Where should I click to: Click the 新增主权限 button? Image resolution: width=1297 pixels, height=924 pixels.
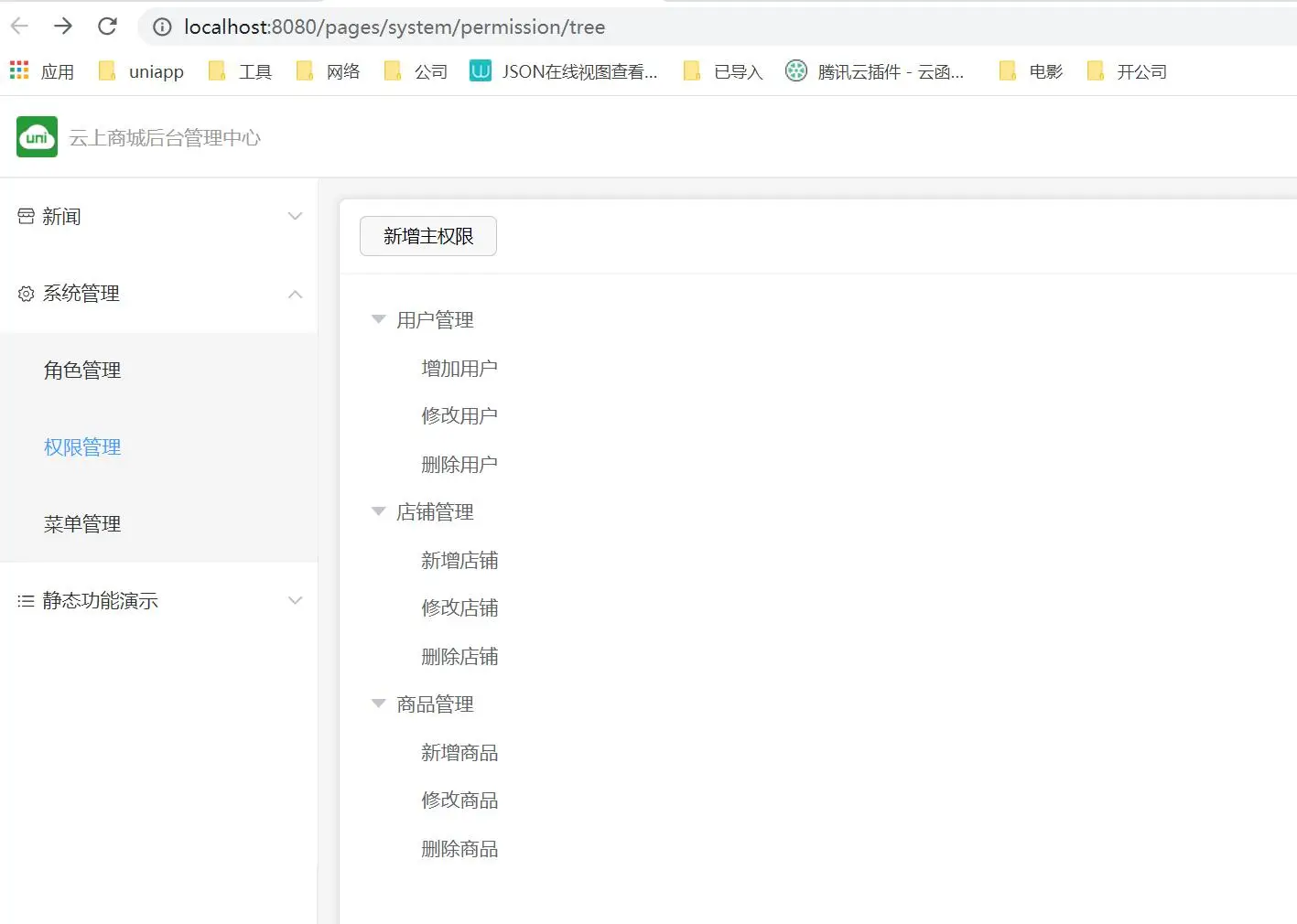[x=428, y=236]
